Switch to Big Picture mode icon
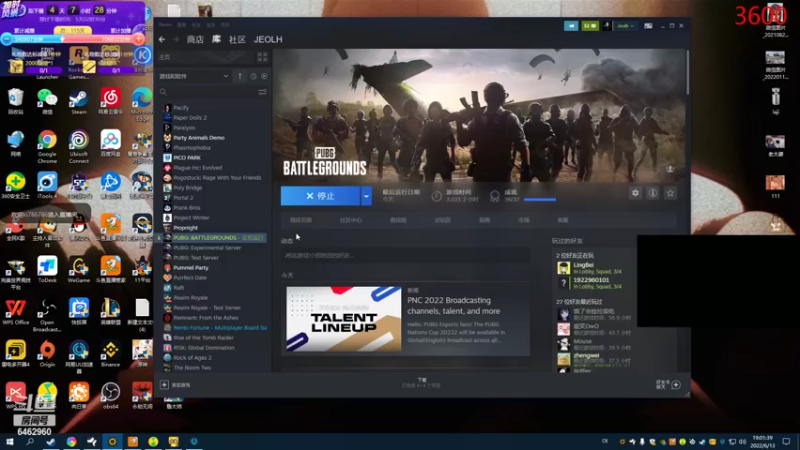The height and width of the screenshot is (450, 800). tap(648, 26)
